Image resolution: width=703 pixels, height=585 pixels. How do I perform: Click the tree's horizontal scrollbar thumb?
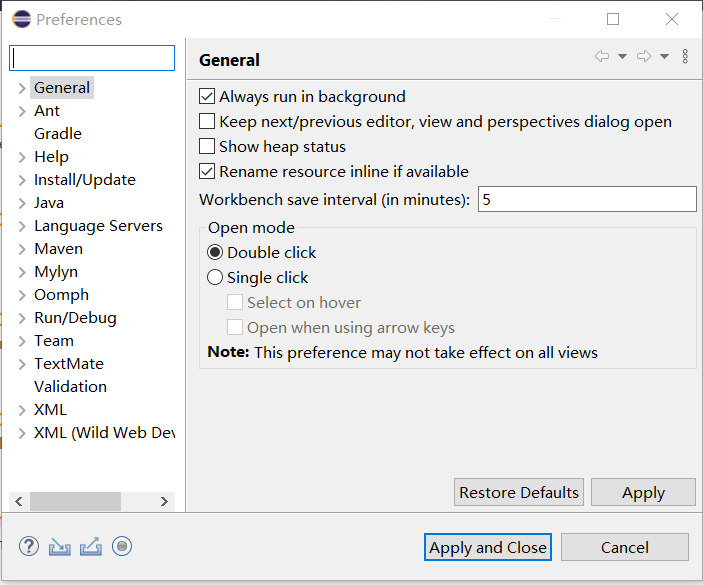coord(75,501)
